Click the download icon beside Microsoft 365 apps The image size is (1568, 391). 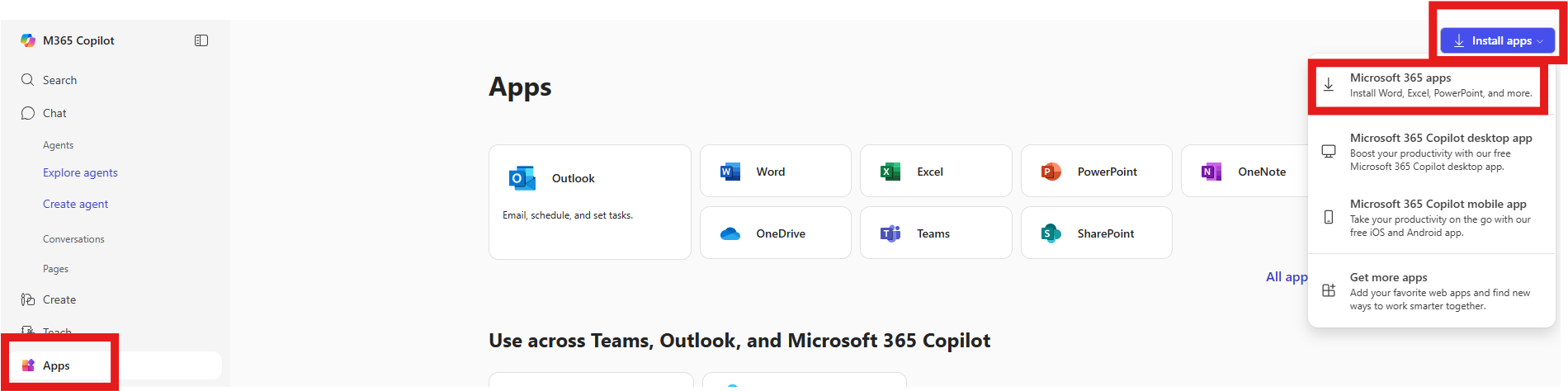(x=1329, y=85)
